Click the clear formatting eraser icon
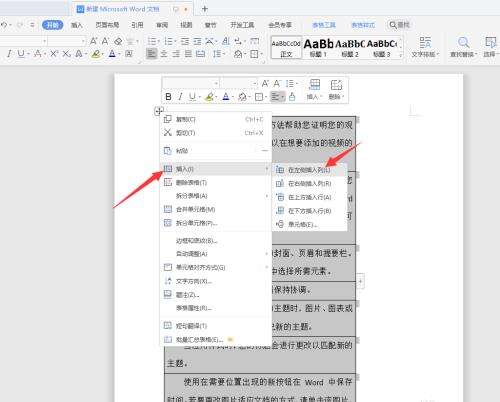 pyautogui.click(x=118, y=41)
